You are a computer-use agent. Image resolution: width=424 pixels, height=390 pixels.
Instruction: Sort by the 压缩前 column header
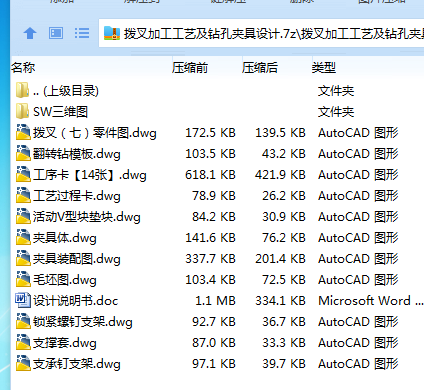tap(190, 68)
